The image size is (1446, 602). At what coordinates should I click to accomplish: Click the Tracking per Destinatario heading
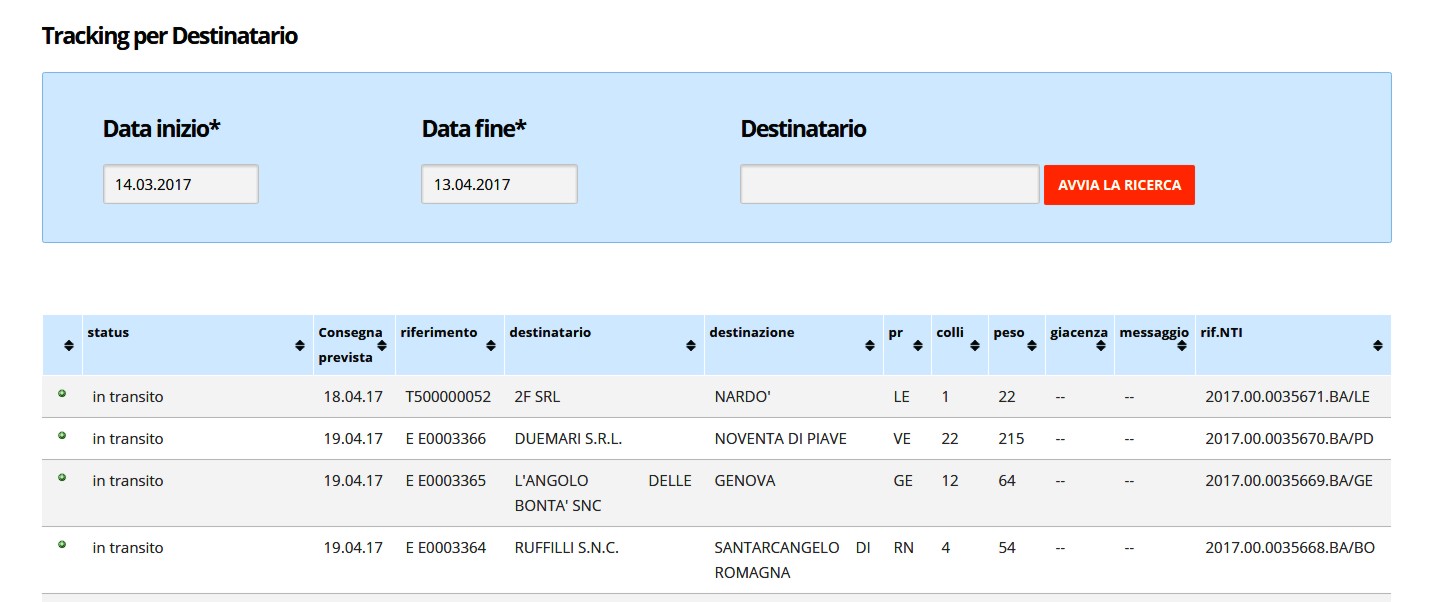pos(170,36)
